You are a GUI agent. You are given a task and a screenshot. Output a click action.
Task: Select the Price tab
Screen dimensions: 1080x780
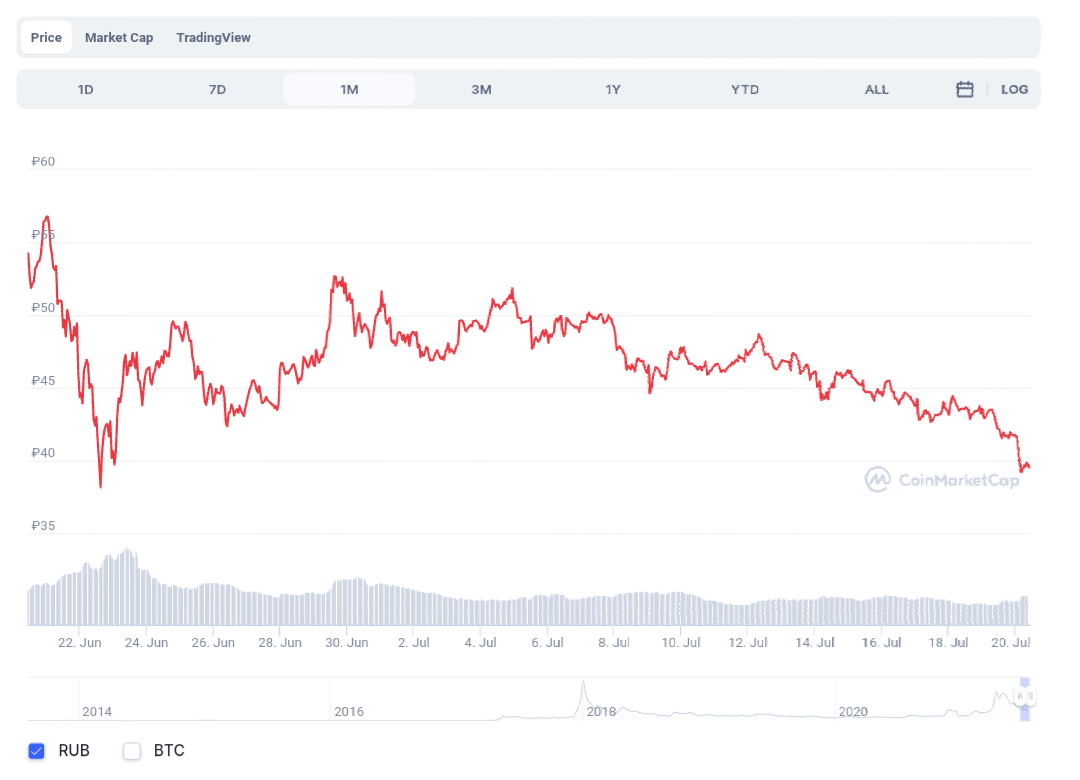pyautogui.click(x=45, y=37)
